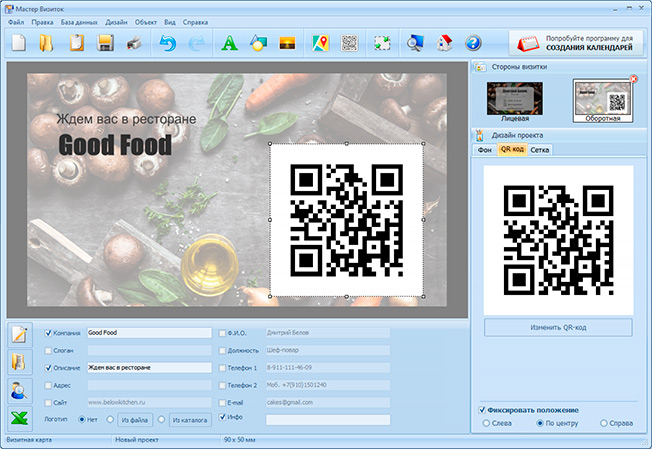Viewport: 652px width, 449px height.
Task: Click the clipboard templates icon
Action: pos(77,43)
